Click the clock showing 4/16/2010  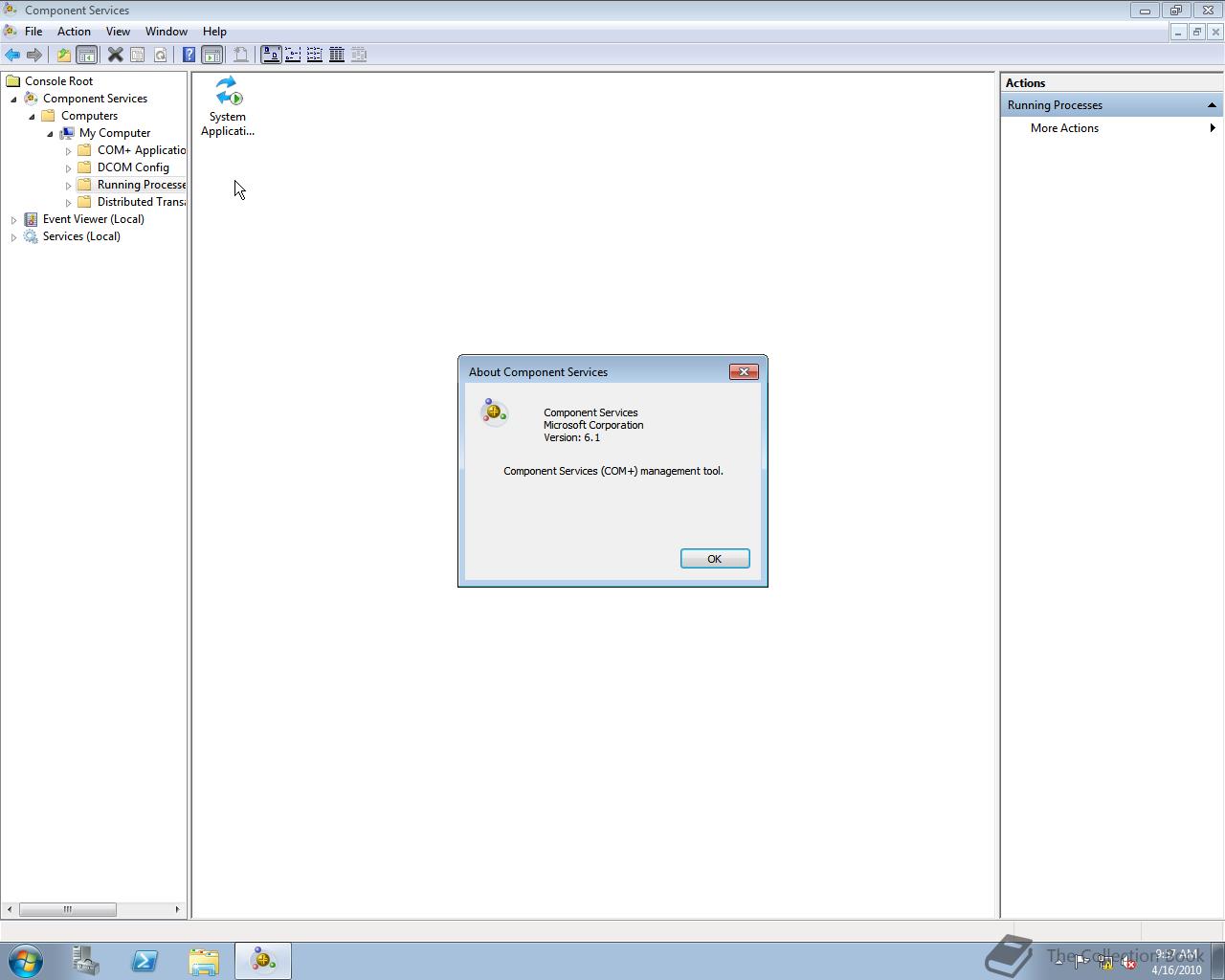coord(1176,962)
